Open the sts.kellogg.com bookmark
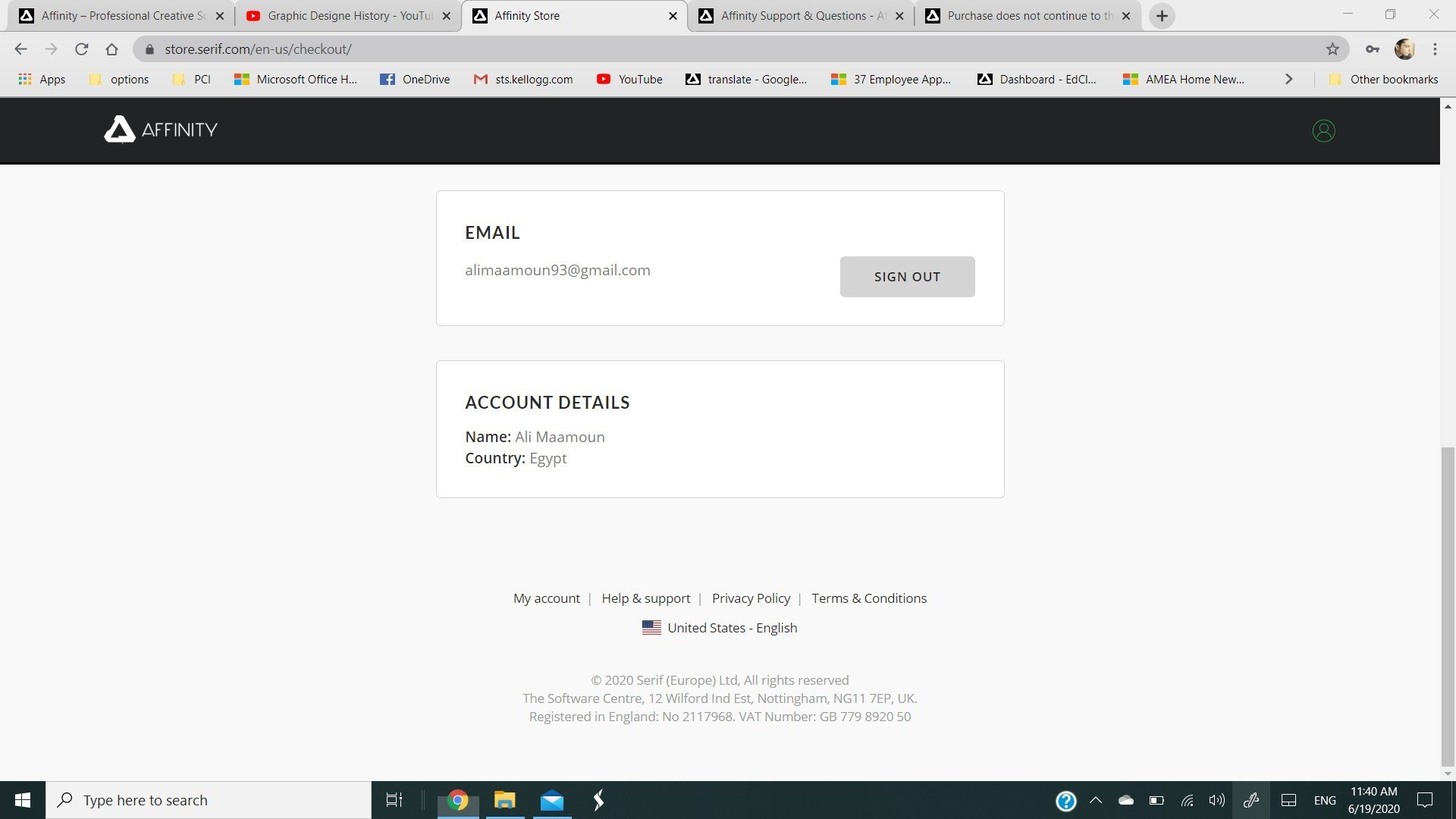The width and height of the screenshot is (1456, 819). [x=523, y=79]
